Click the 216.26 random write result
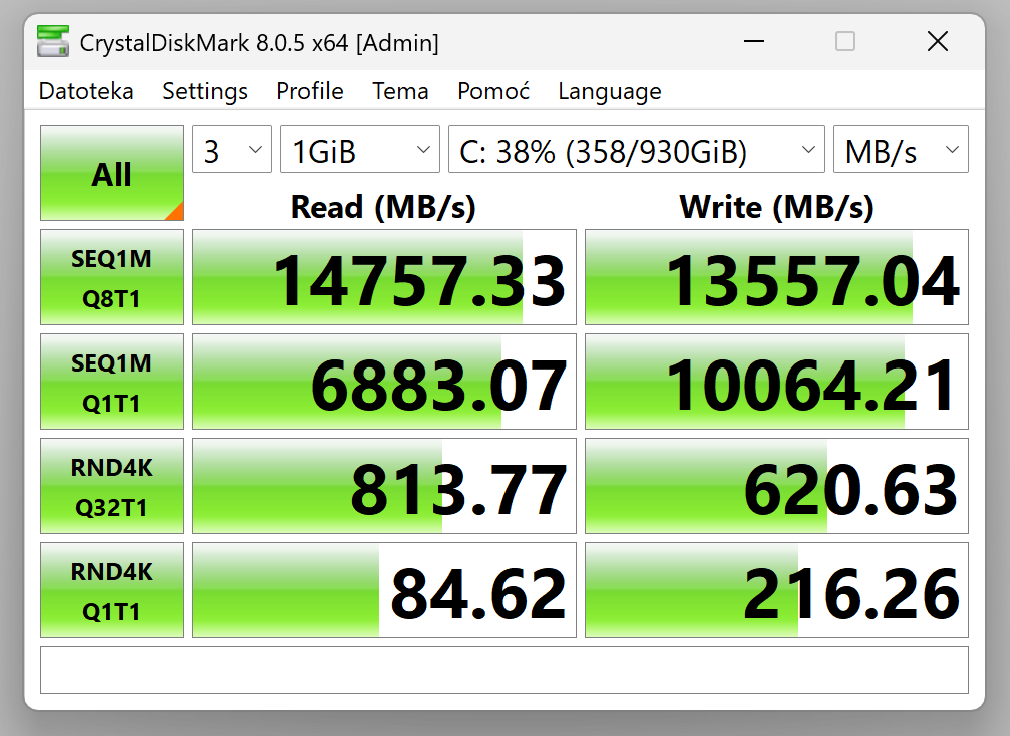Image resolution: width=1010 pixels, height=736 pixels. coord(777,589)
